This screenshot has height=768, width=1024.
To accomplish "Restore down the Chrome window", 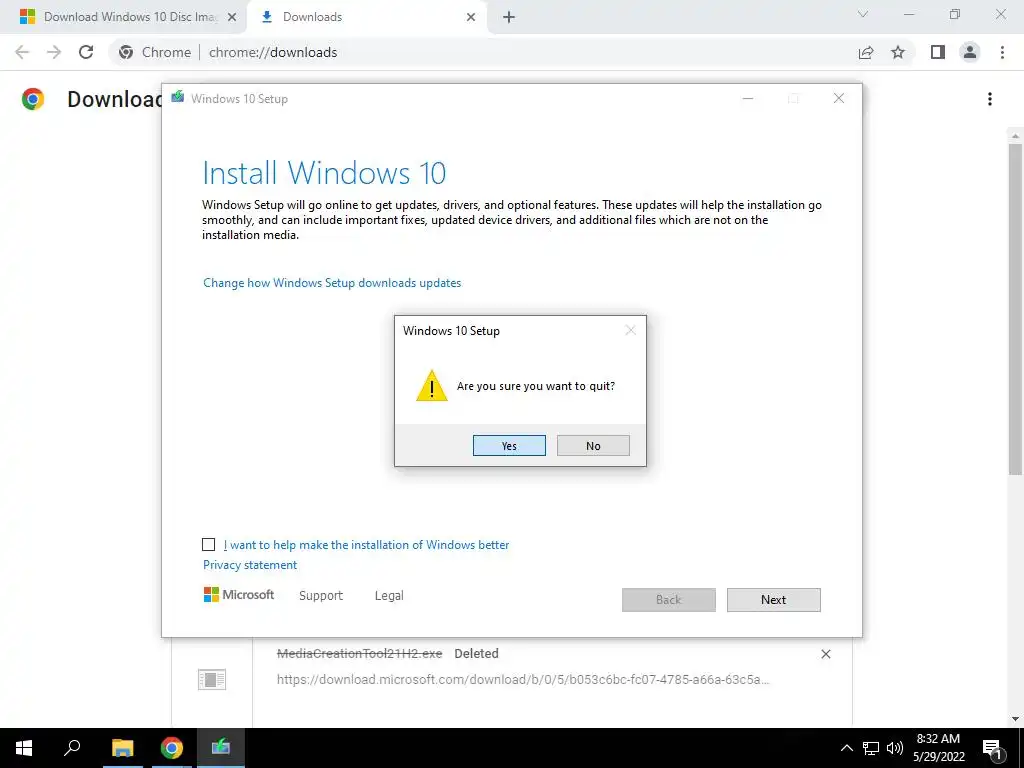I will (x=955, y=14).
